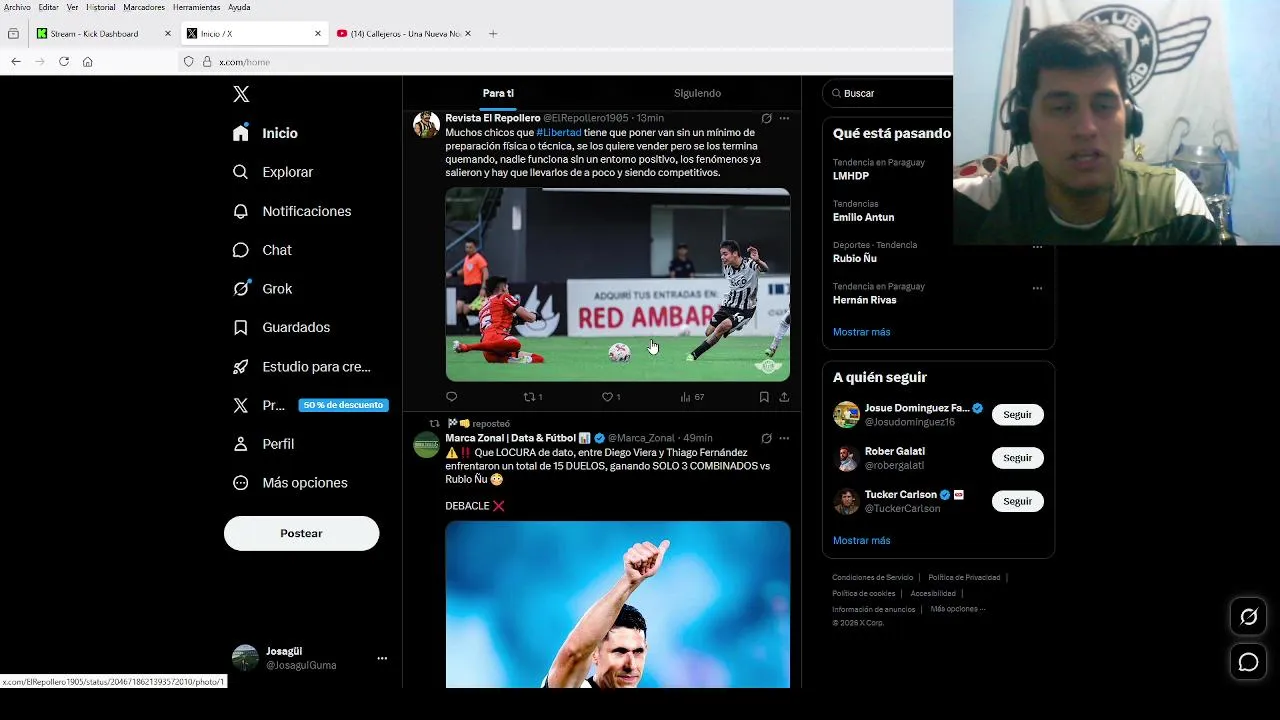Open more menu on Marca Zonal post

pyautogui.click(x=784, y=438)
